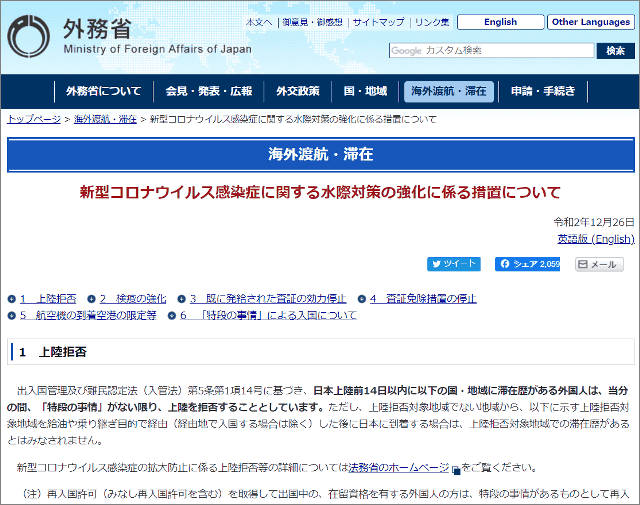
Task: Open 外務省について navigation menu
Action: pos(104,91)
